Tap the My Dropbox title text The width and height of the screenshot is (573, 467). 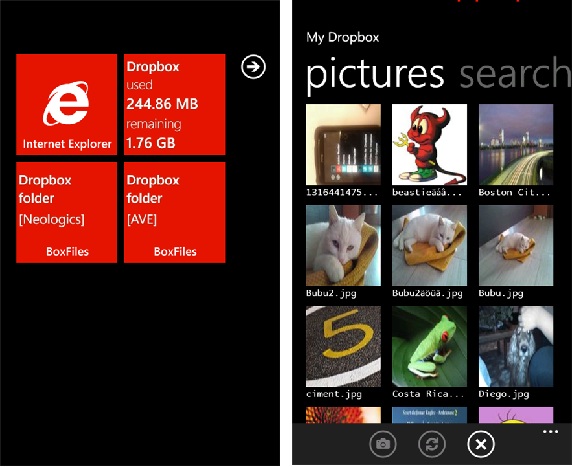point(343,38)
